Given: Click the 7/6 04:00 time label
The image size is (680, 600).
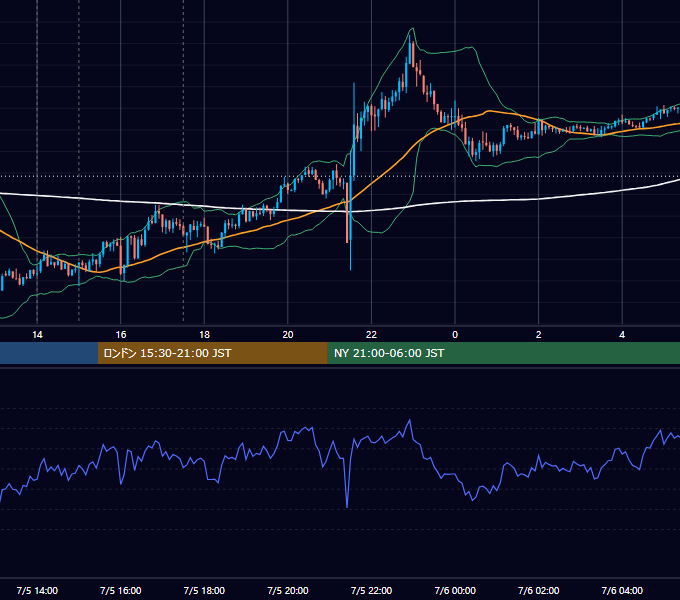Looking at the screenshot, I should 622,590.
